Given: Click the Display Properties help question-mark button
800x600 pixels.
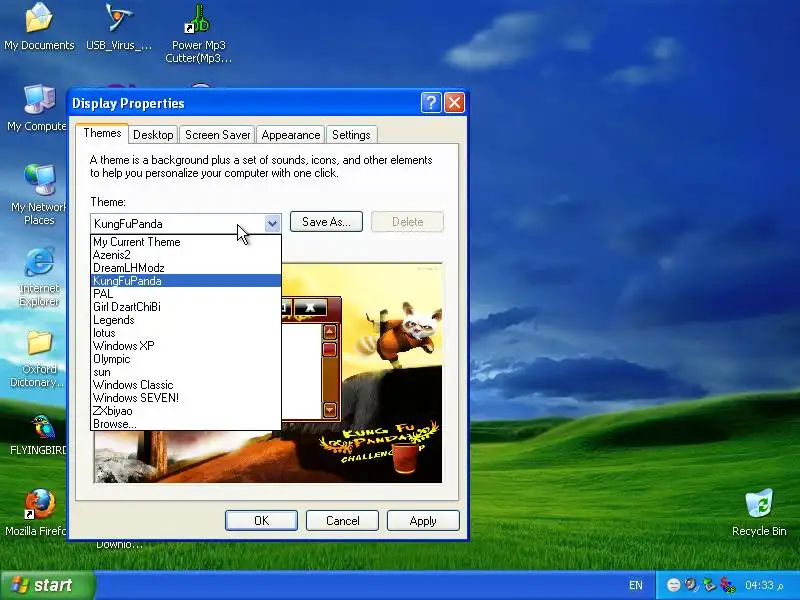Looking at the screenshot, I should (431, 103).
